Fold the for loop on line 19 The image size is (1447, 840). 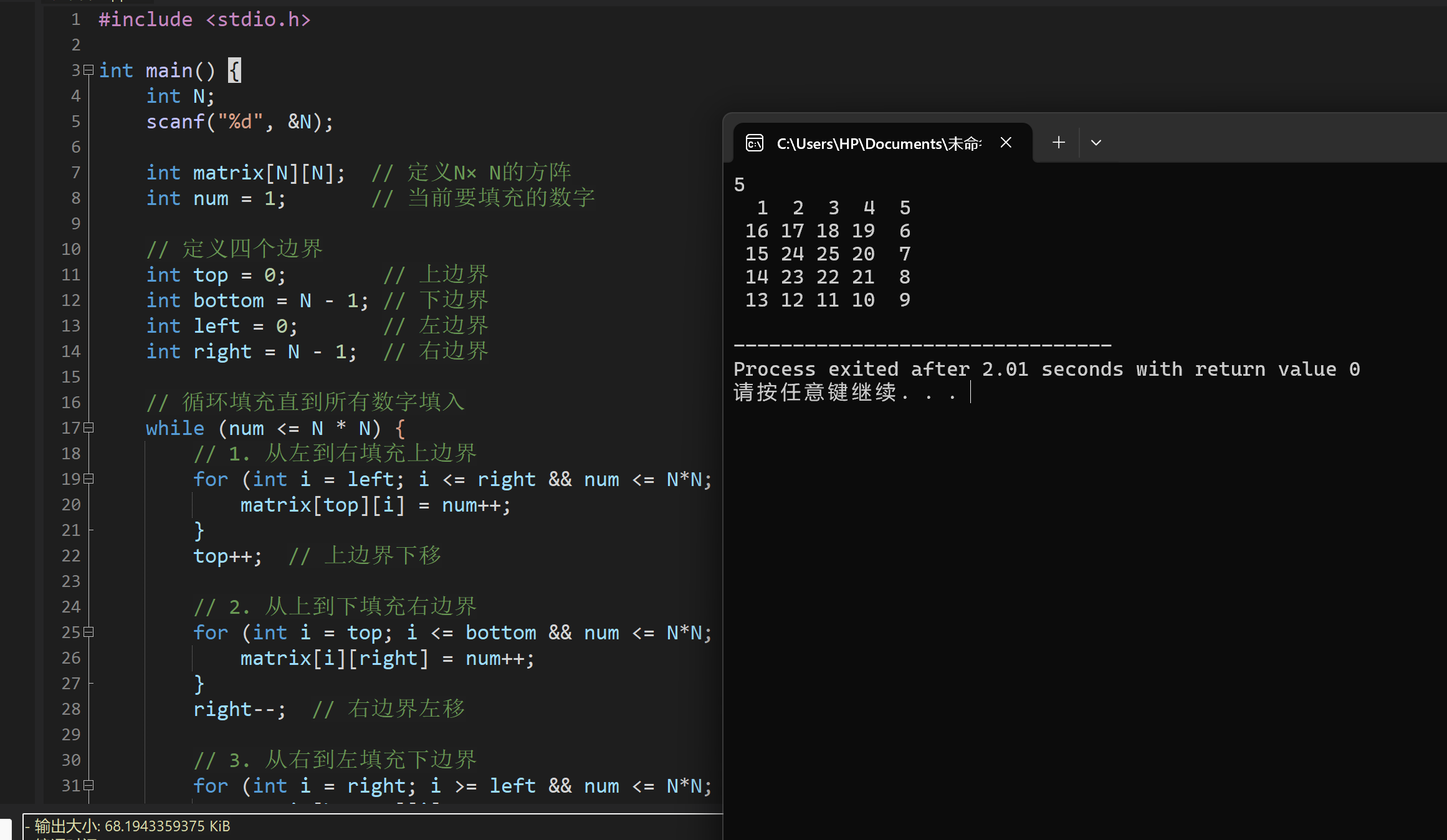[88, 479]
